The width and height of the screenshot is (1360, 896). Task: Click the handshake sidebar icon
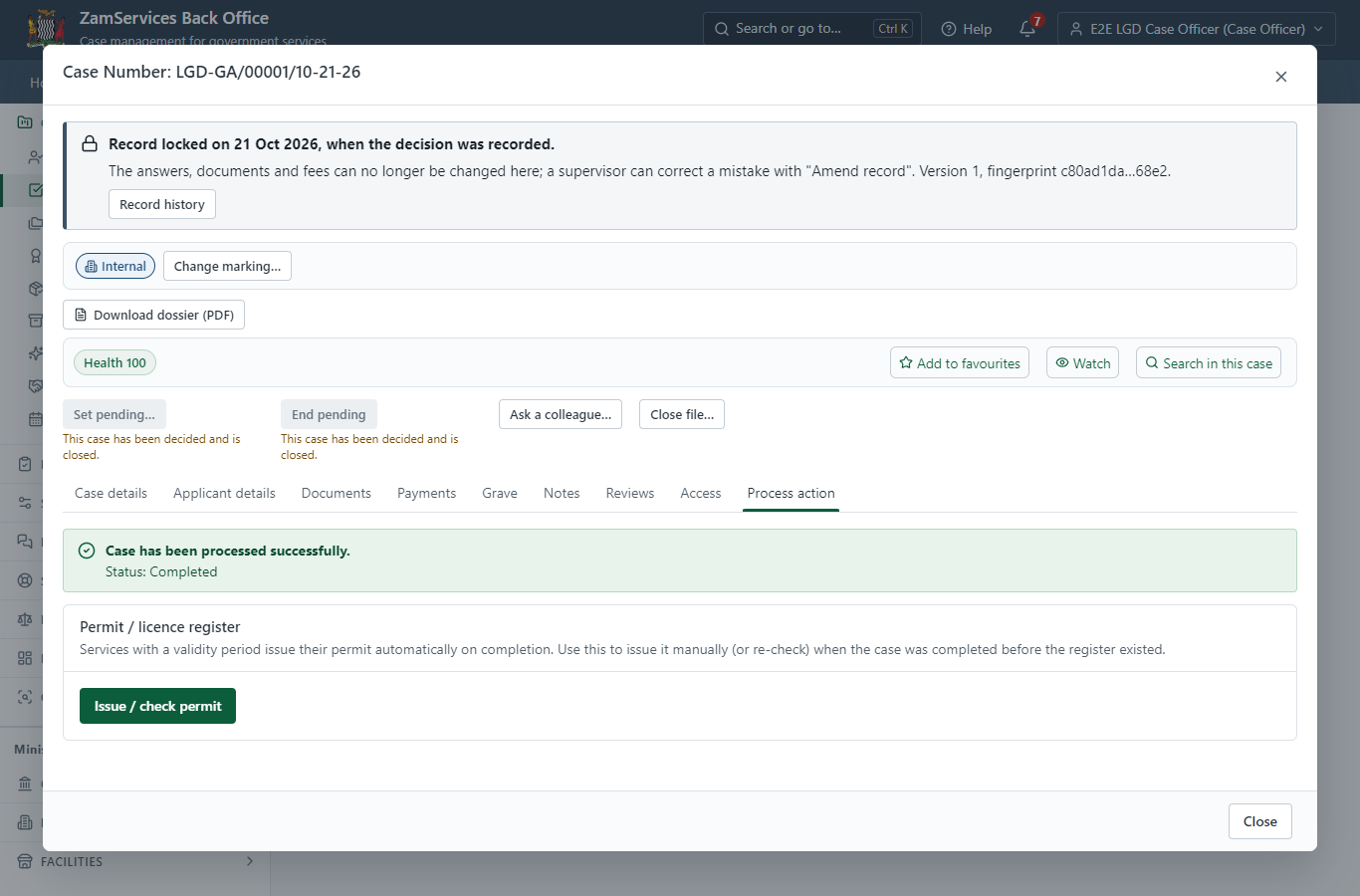pos(36,386)
